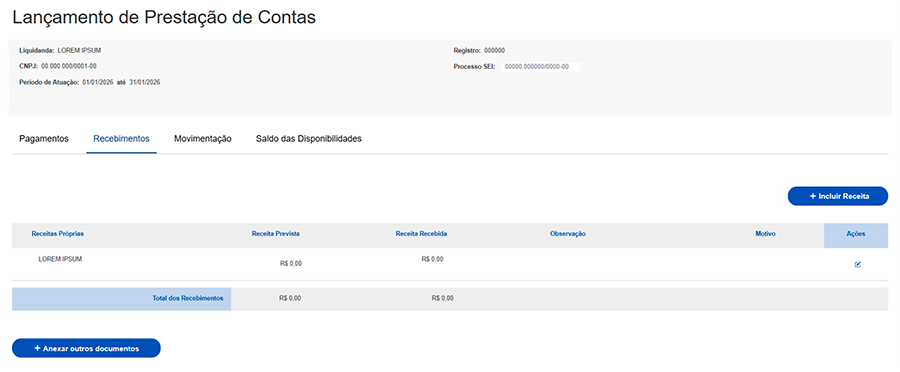Click the start date 01/01/2026
The height and width of the screenshot is (372, 900).
pos(98,82)
